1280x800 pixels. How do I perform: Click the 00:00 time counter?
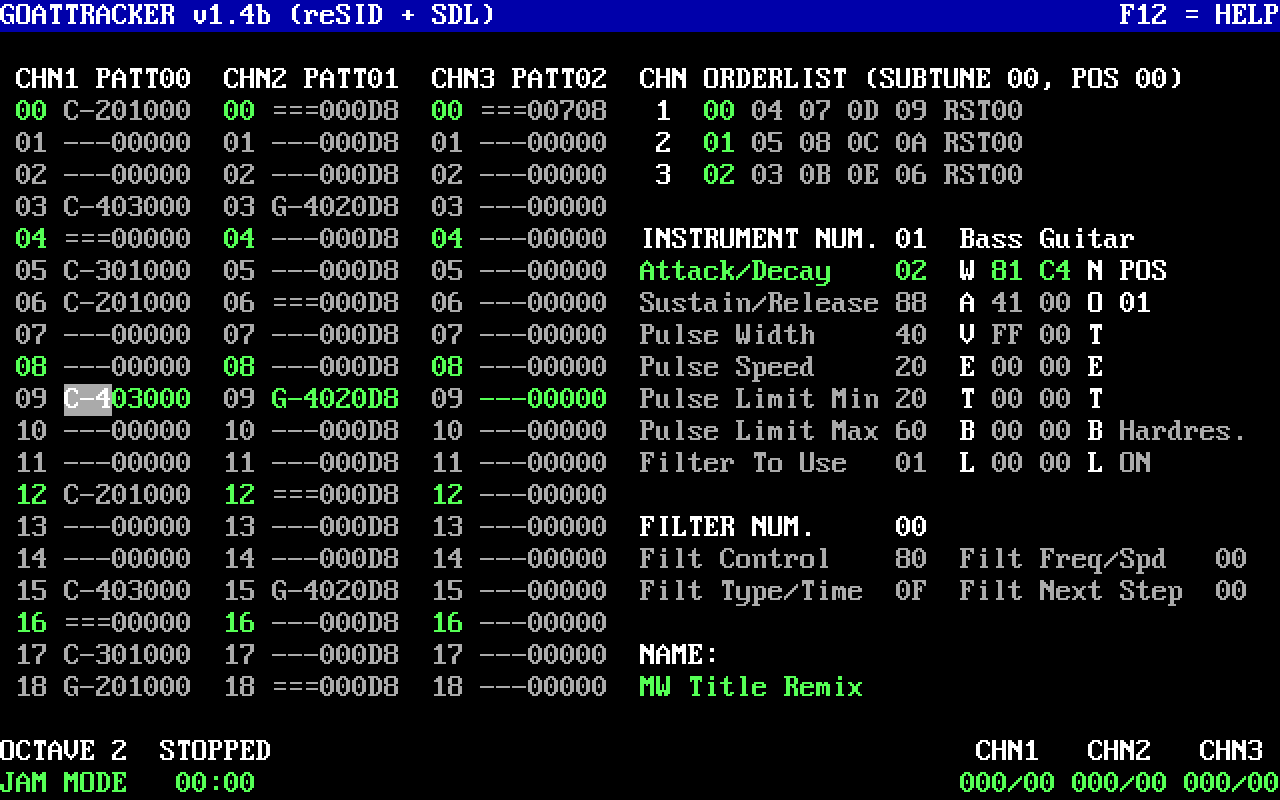pyautogui.click(x=215, y=783)
